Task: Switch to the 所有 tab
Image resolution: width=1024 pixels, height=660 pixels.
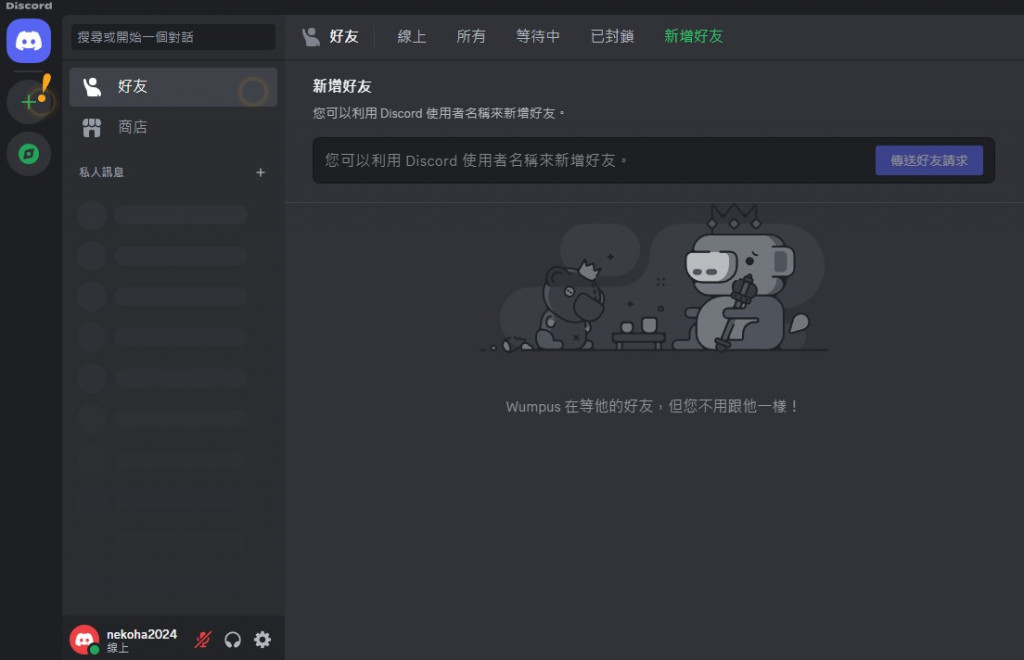Action: pos(471,37)
